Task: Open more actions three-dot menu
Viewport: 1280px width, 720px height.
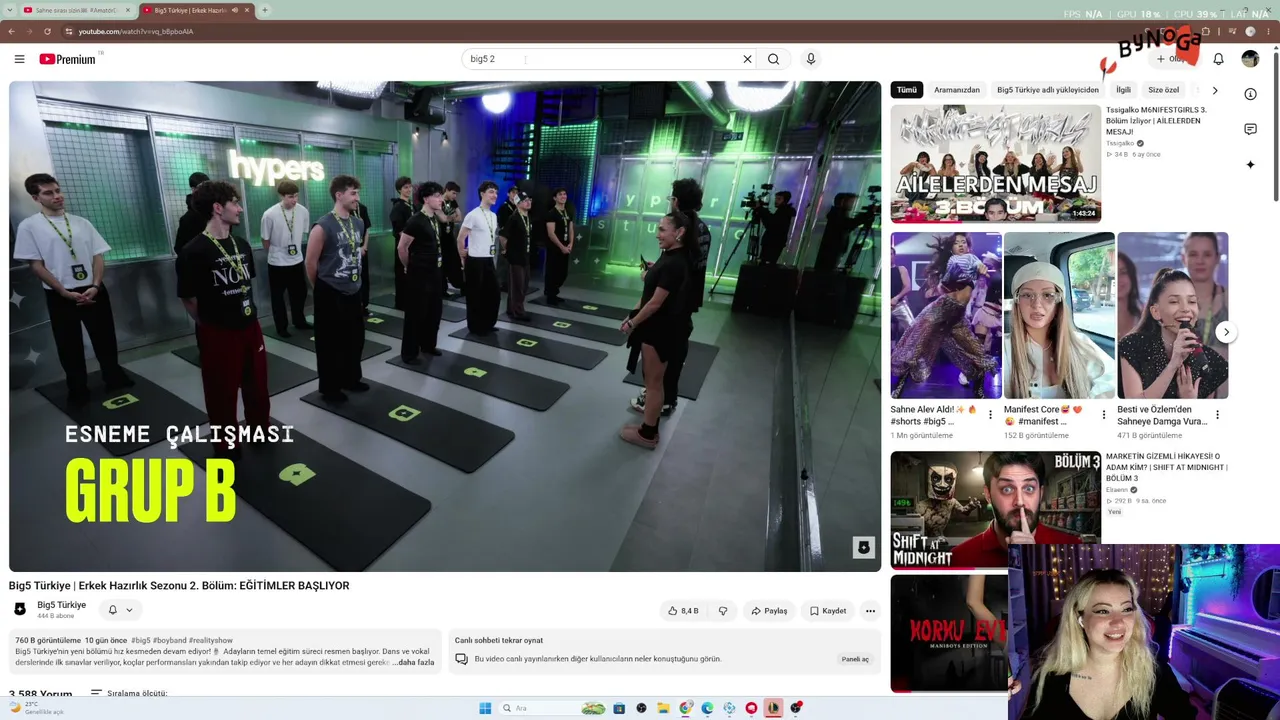Action: (x=870, y=611)
